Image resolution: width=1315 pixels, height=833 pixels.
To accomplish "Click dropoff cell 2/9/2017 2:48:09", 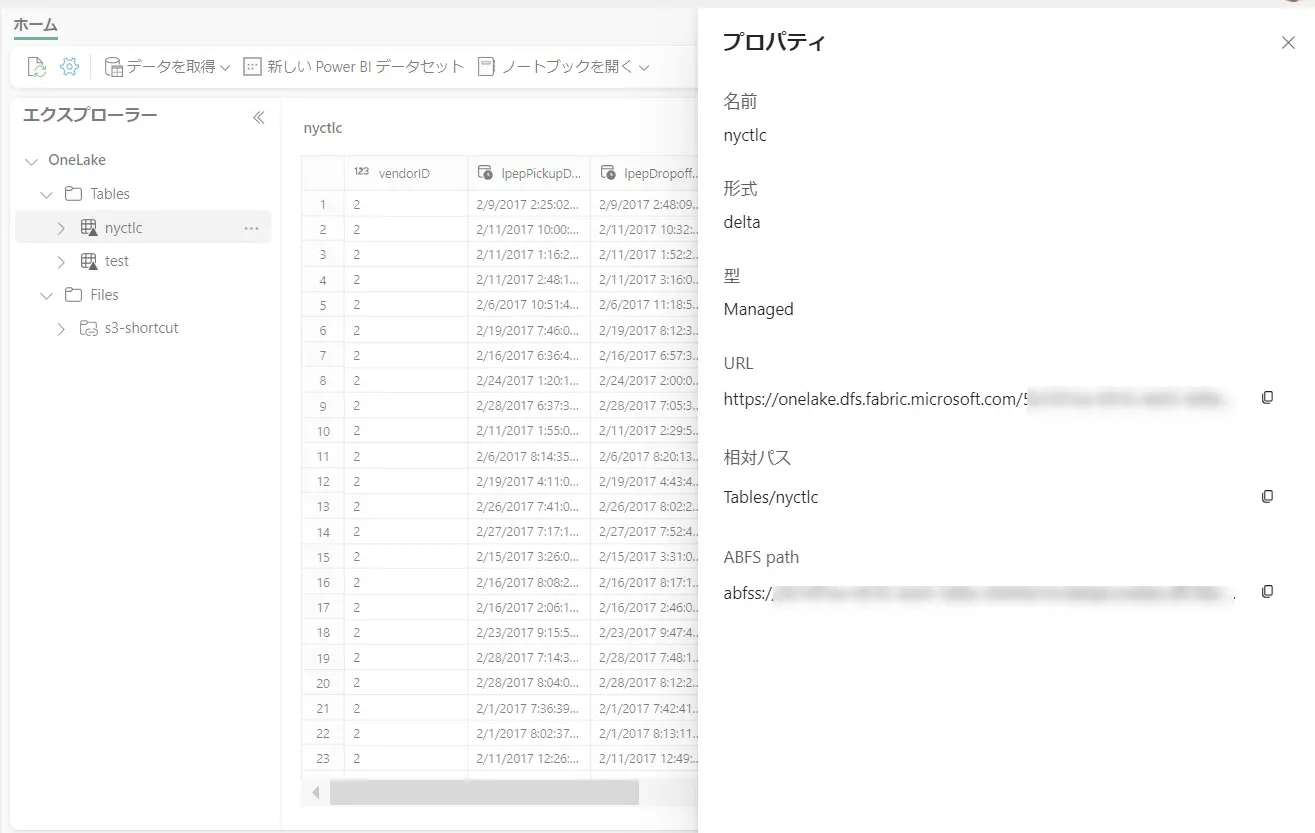I will (x=644, y=204).
